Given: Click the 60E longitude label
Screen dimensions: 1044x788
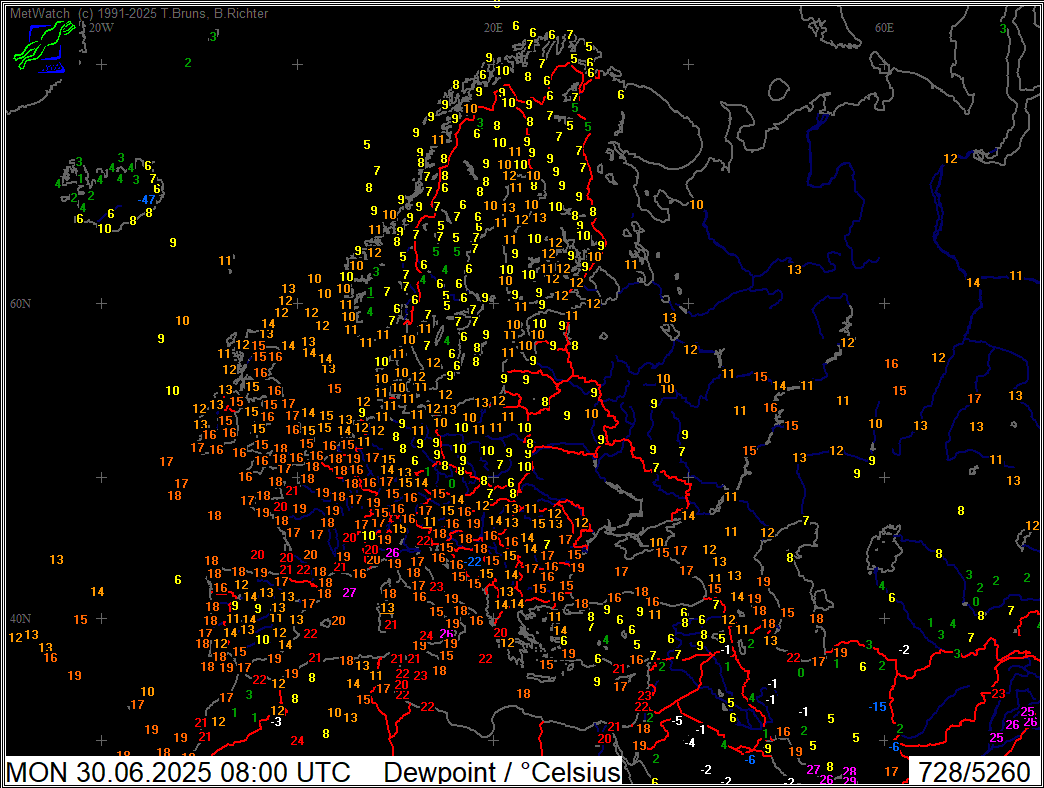Looking at the screenshot, I should pos(884,28).
